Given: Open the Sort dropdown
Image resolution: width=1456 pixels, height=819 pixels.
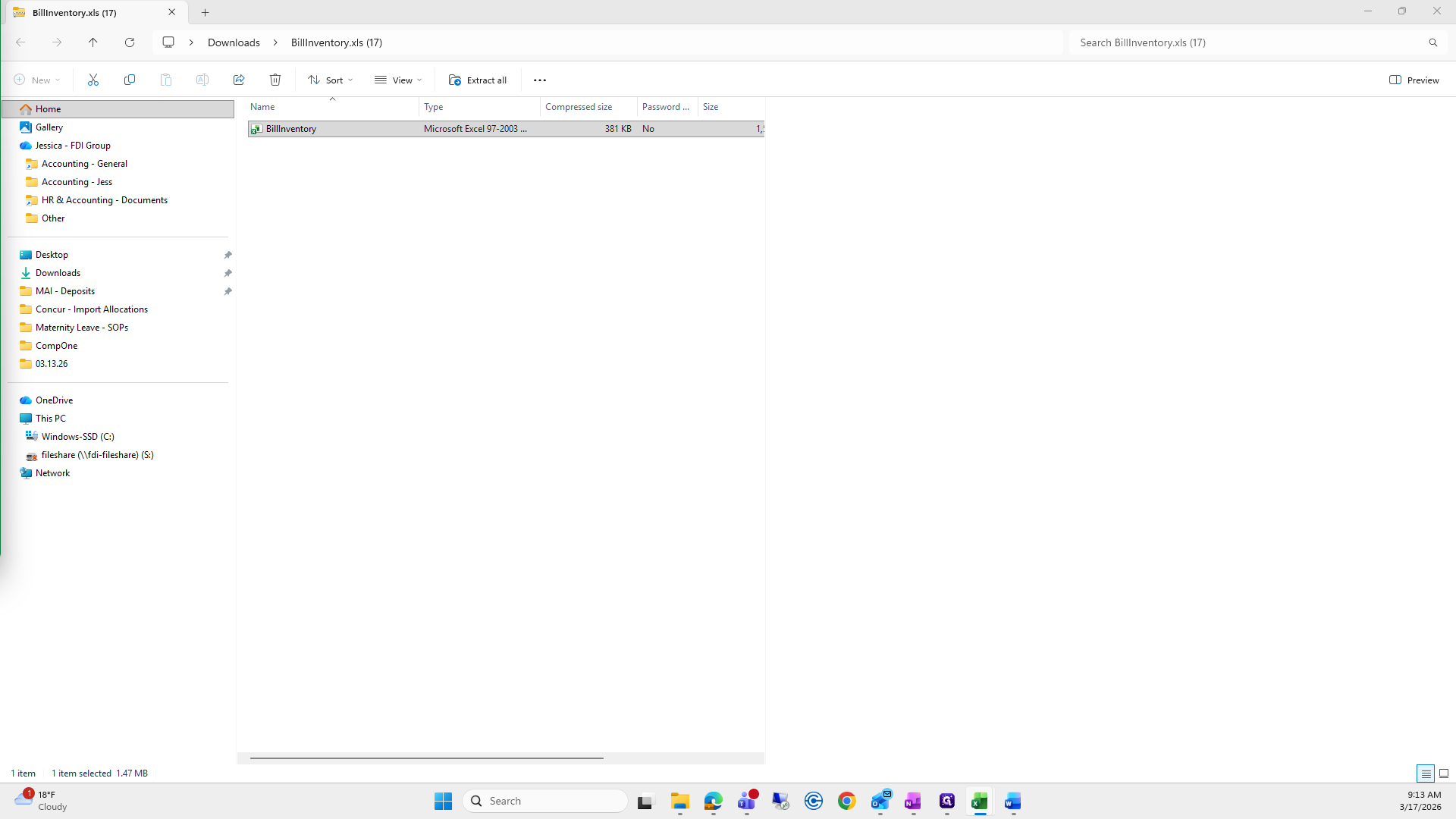Looking at the screenshot, I should point(331,80).
